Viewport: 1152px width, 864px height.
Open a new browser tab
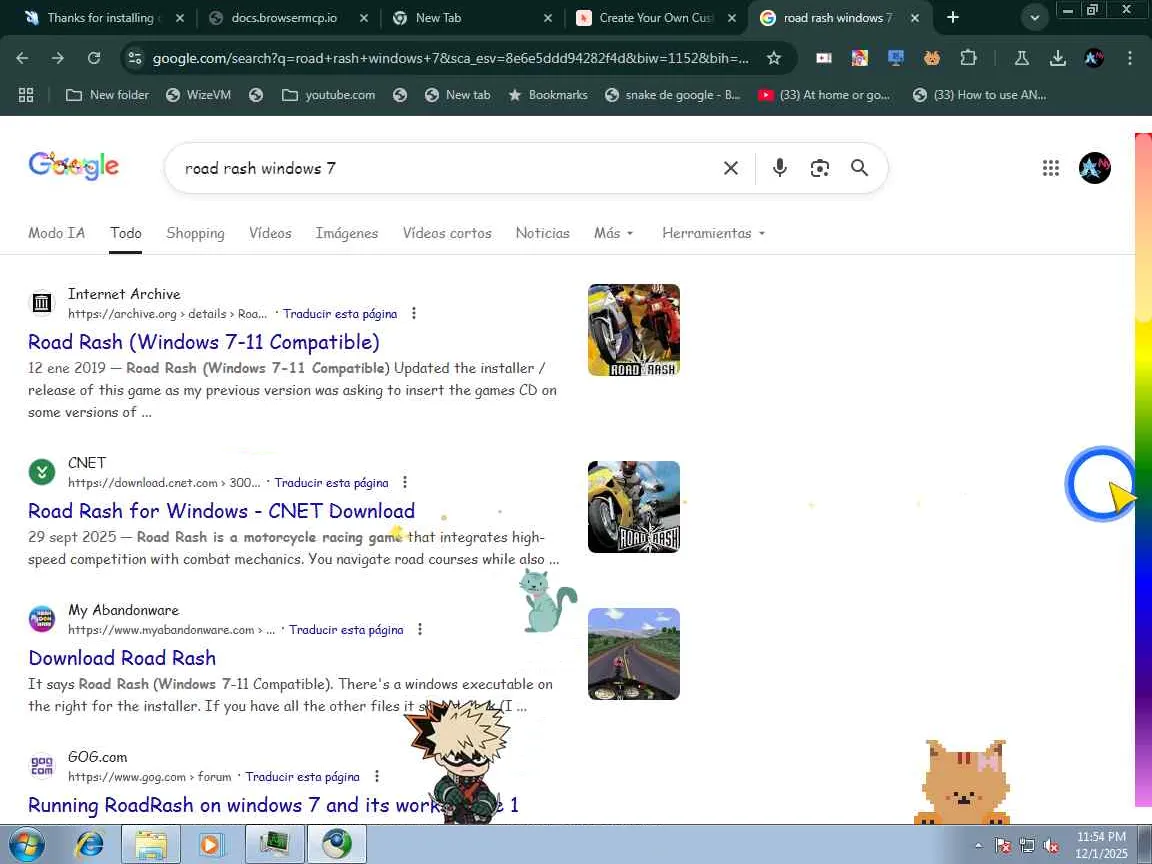[x=953, y=18]
